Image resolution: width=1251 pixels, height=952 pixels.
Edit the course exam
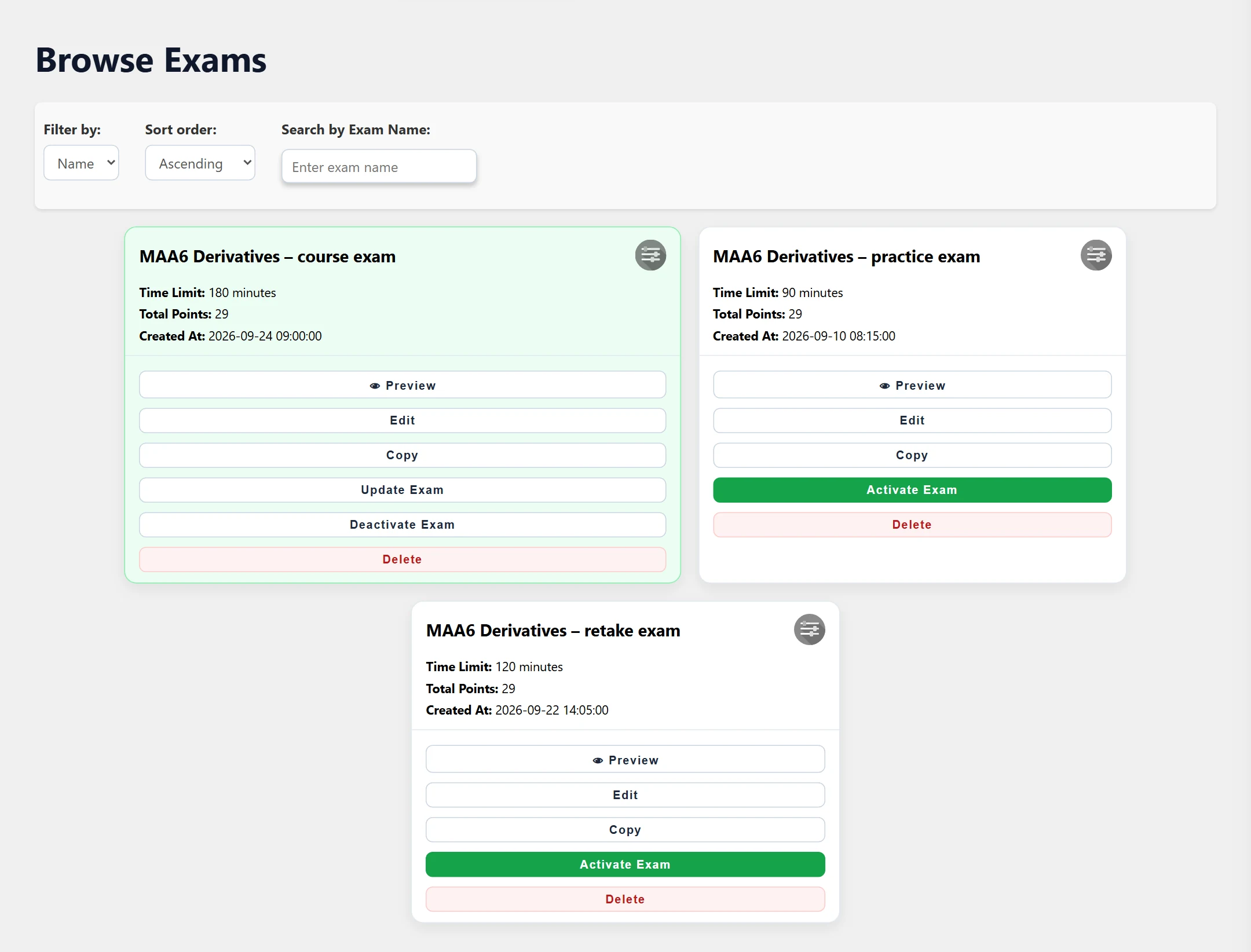click(402, 420)
